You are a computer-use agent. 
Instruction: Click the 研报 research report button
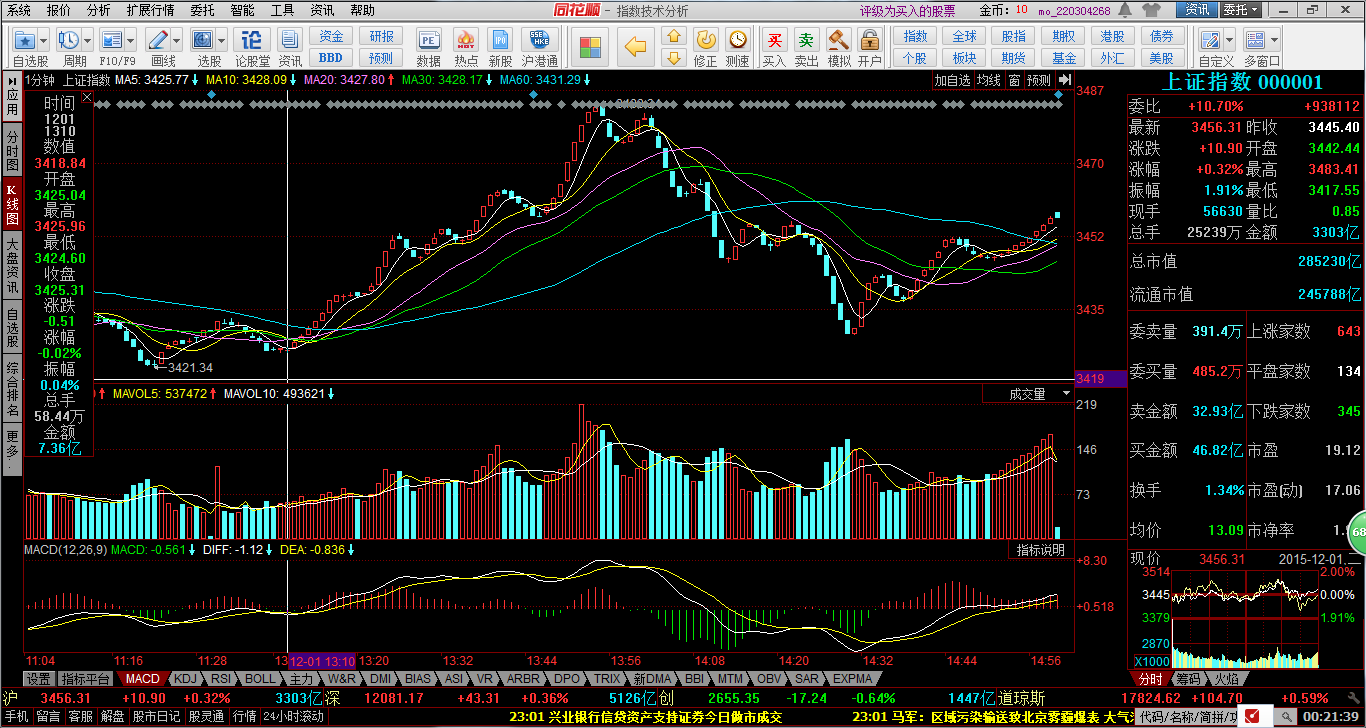pos(382,36)
